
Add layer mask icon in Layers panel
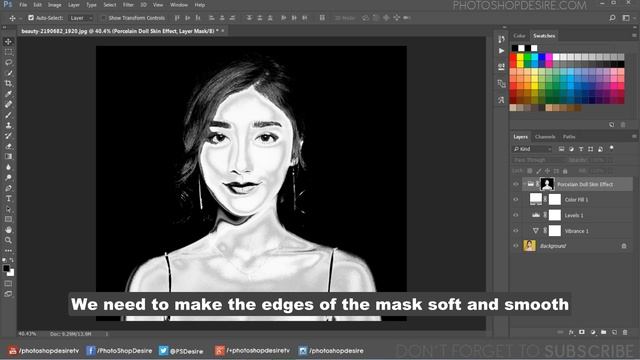[x=582, y=332]
